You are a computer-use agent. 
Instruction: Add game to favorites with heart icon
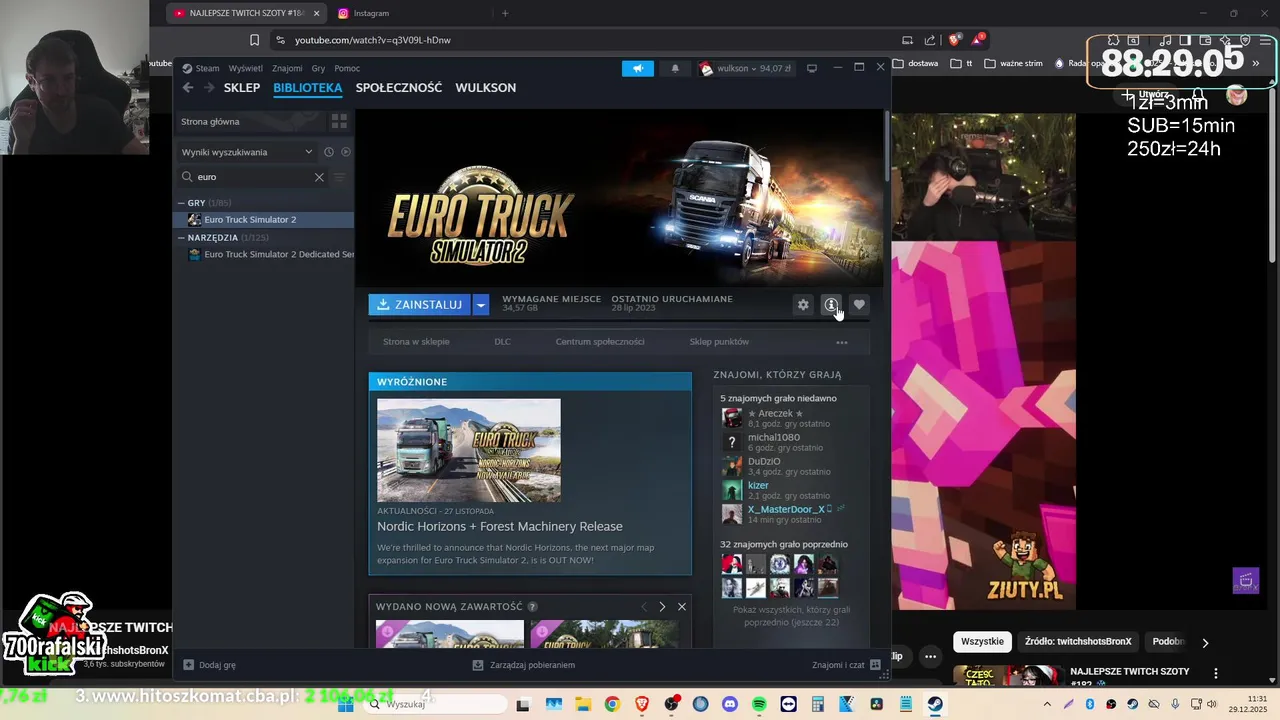pyautogui.click(x=859, y=305)
